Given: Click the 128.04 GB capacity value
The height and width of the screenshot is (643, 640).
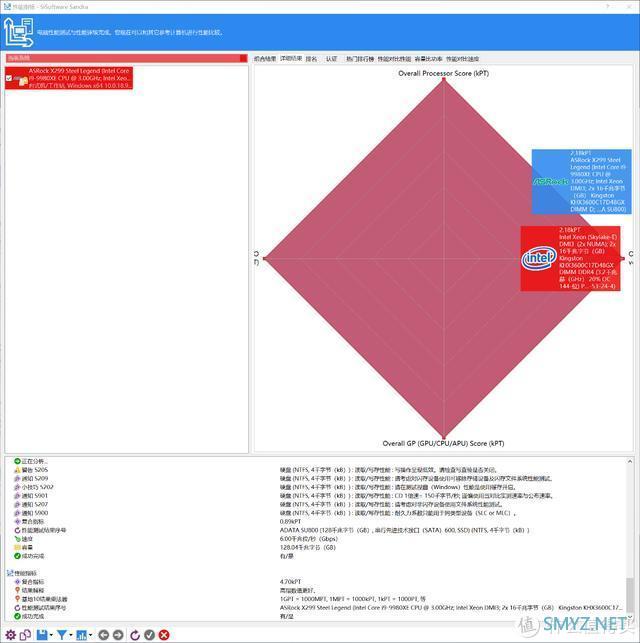Looking at the screenshot, I should (x=307, y=547).
